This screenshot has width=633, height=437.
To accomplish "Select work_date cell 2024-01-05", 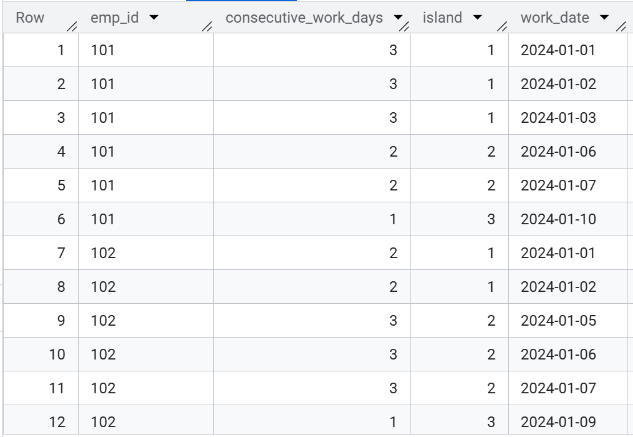I will pyautogui.click(x=558, y=320).
